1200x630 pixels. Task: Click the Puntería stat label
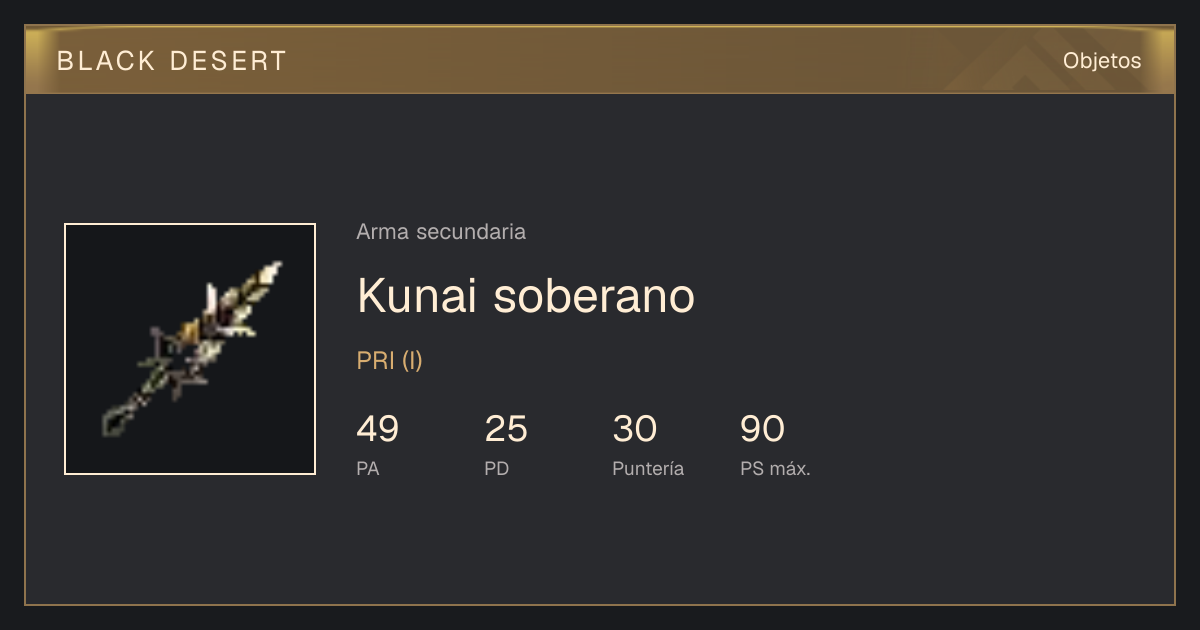tap(648, 469)
